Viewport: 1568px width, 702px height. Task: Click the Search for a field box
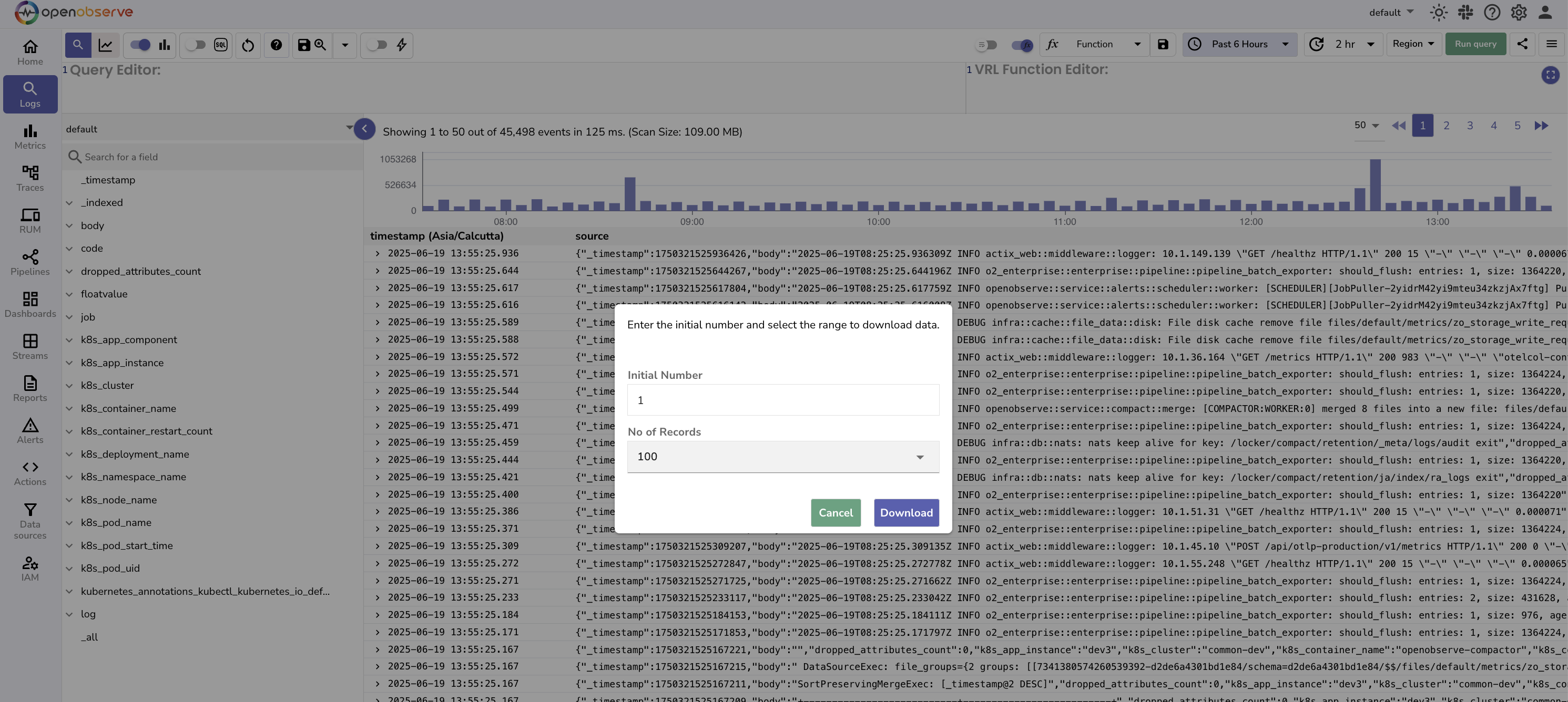[213, 157]
